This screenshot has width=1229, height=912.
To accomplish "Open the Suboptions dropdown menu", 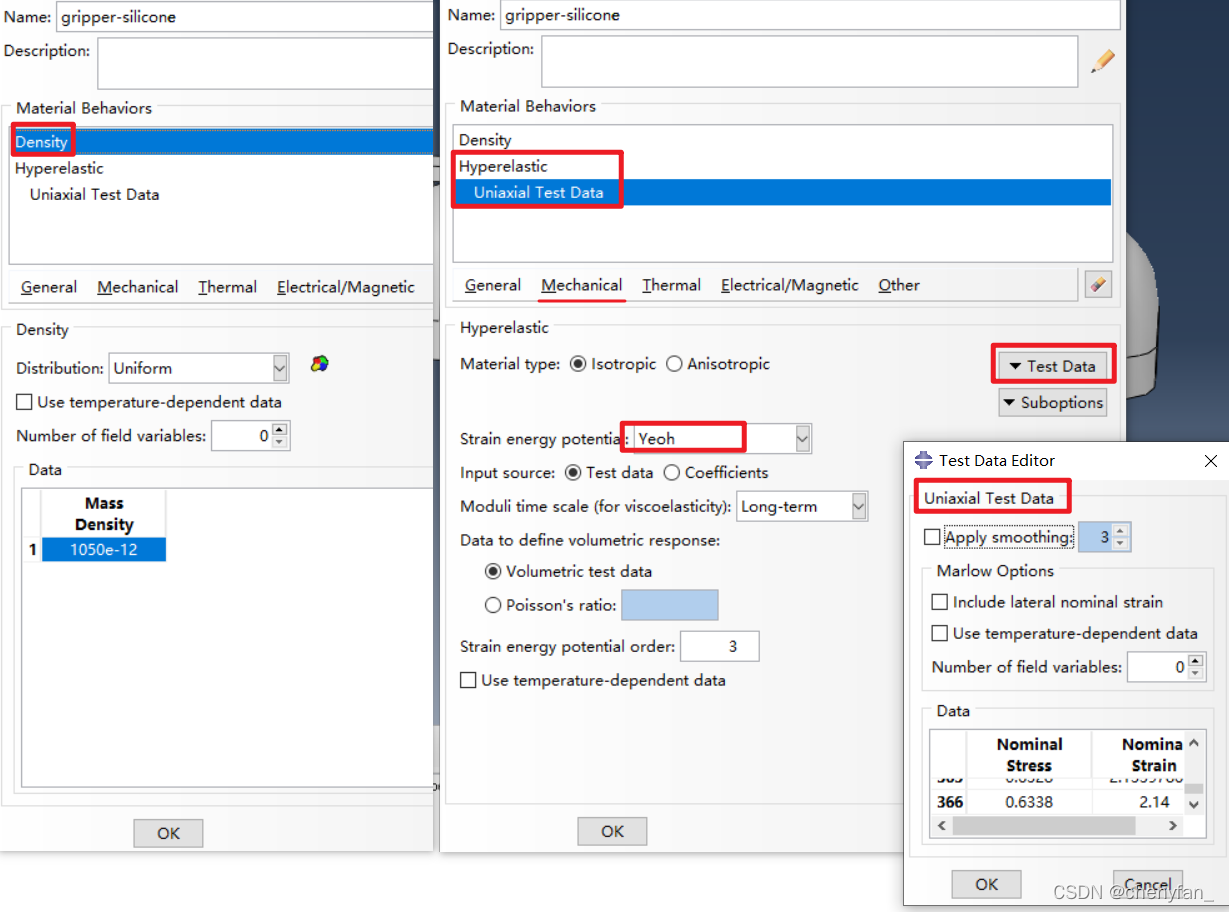I will pos(1052,403).
